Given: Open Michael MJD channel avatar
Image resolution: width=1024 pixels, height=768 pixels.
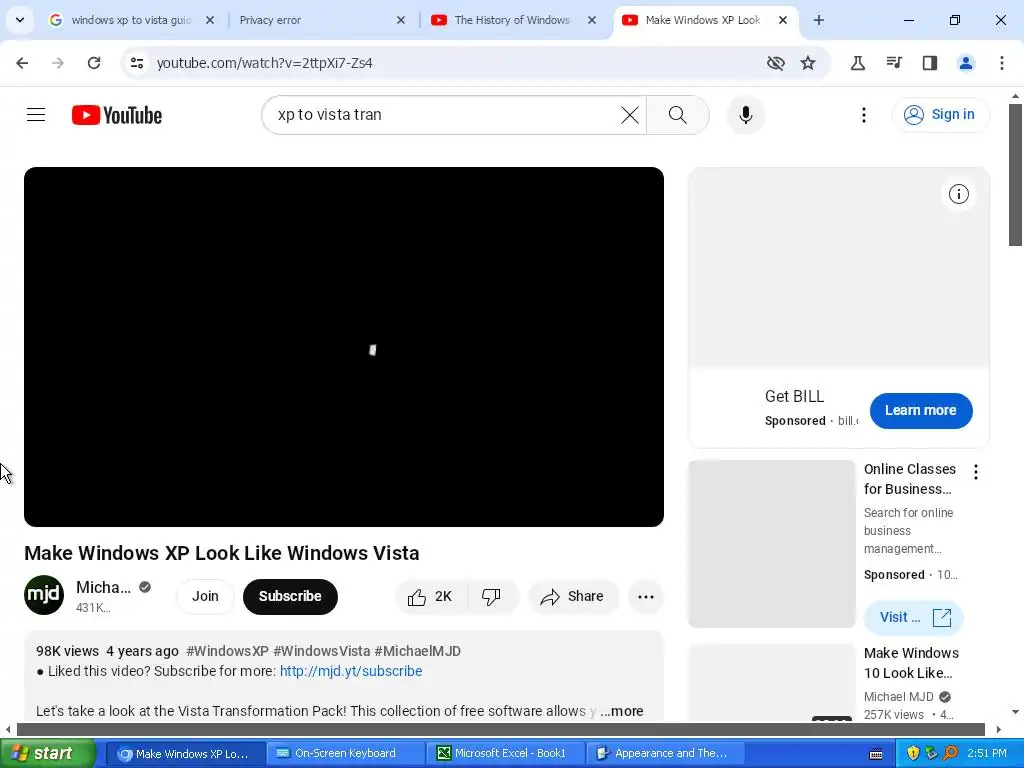Looking at the screenshot, I should tap(44, 595).
